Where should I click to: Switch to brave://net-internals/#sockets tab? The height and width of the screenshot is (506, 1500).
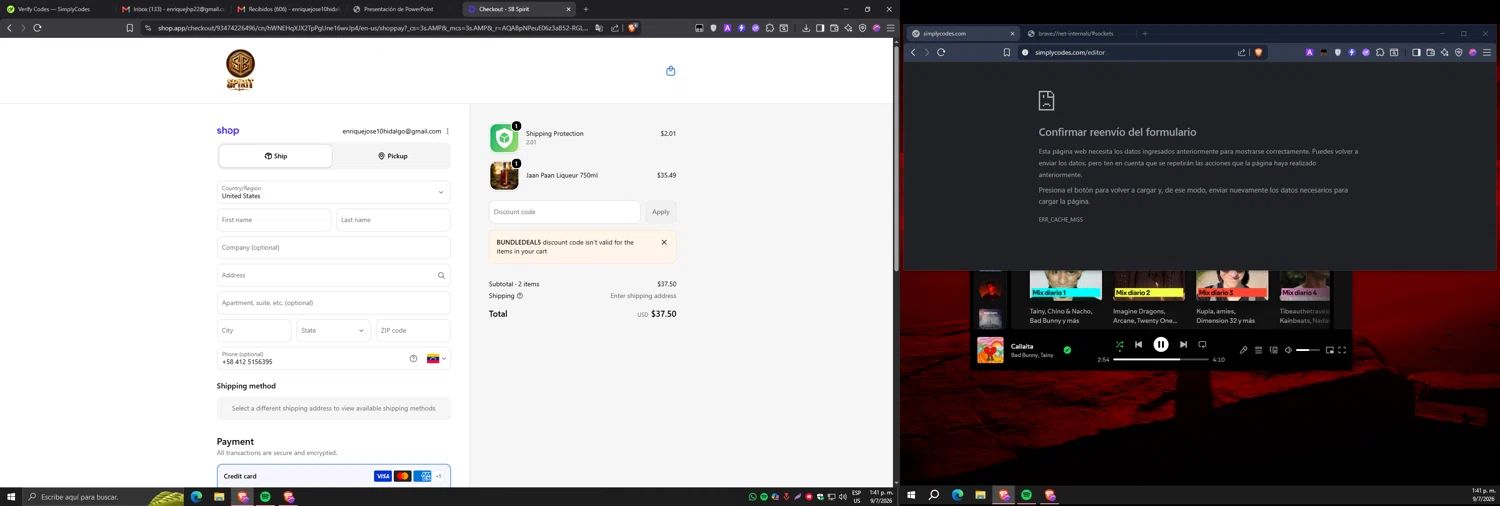(x=1078, y=33)
